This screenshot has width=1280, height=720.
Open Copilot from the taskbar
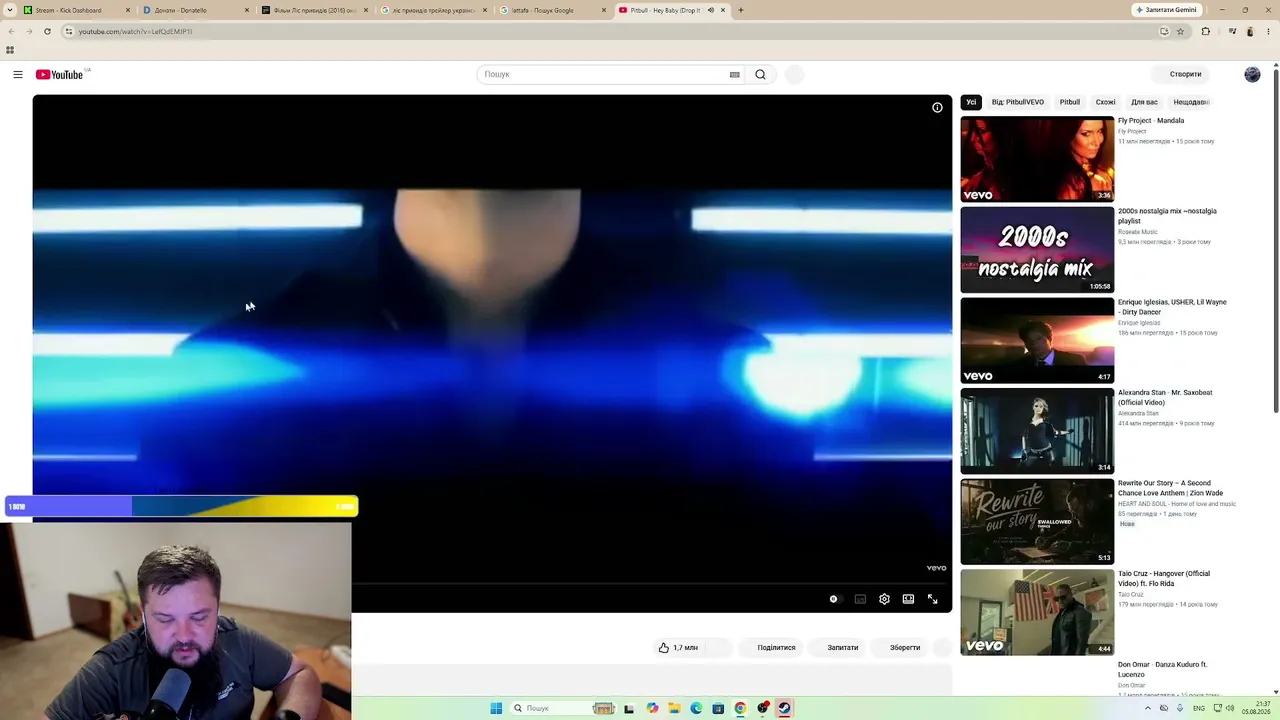coord(652,708)
